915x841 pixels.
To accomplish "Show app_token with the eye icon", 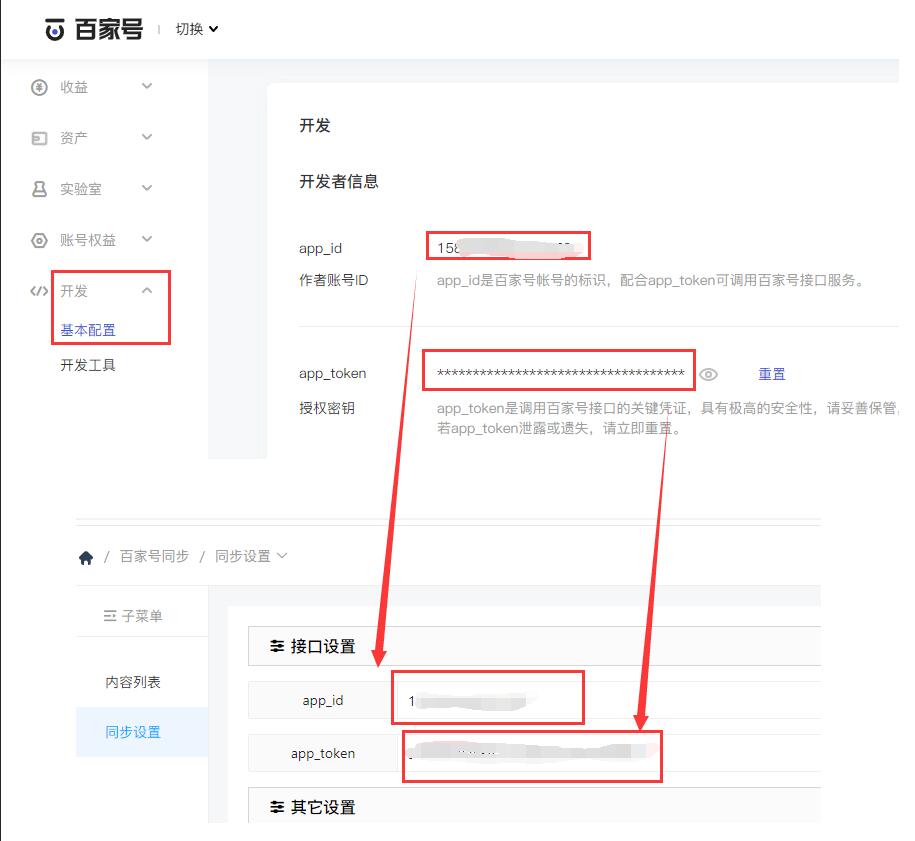I will pos(708,375).
